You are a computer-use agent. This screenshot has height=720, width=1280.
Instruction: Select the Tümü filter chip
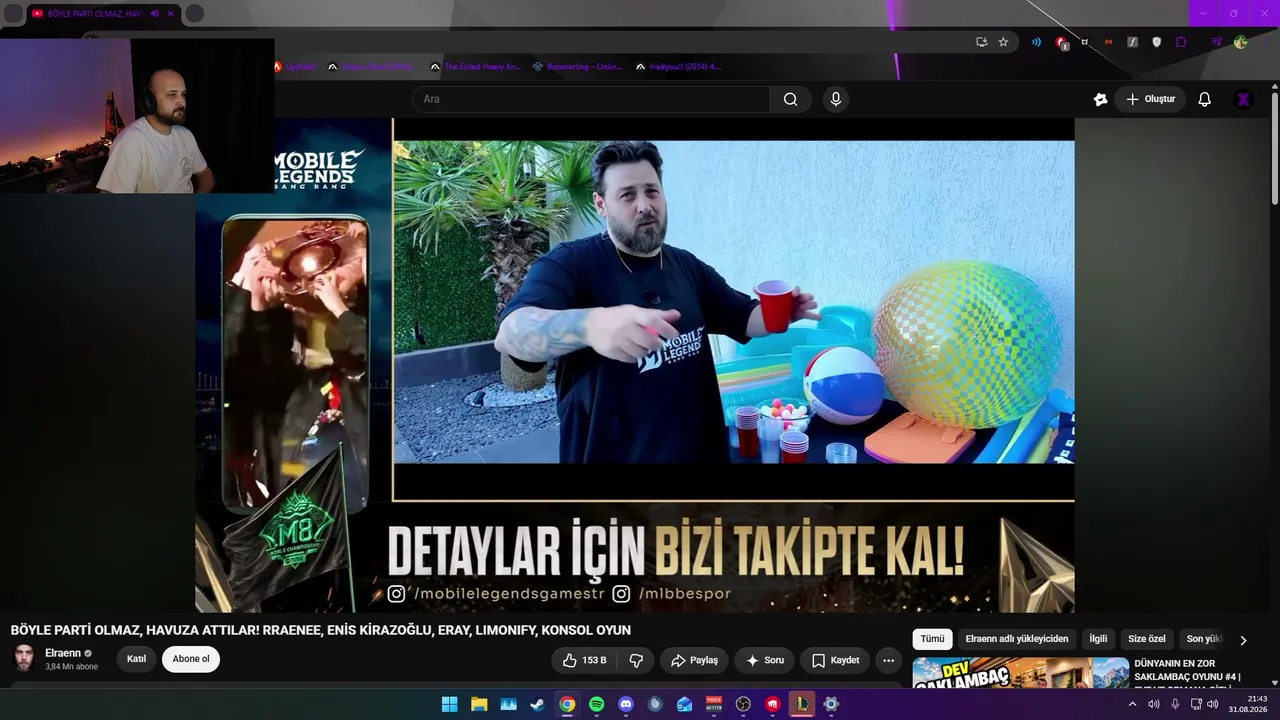933,639
